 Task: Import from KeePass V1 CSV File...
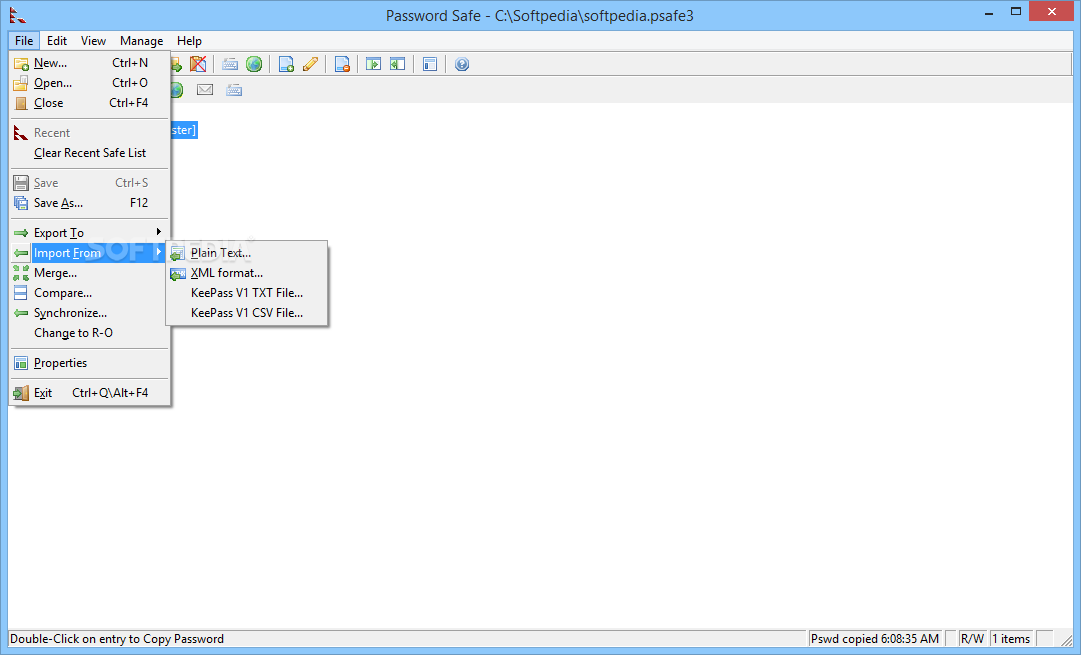(x=247, y=312)
